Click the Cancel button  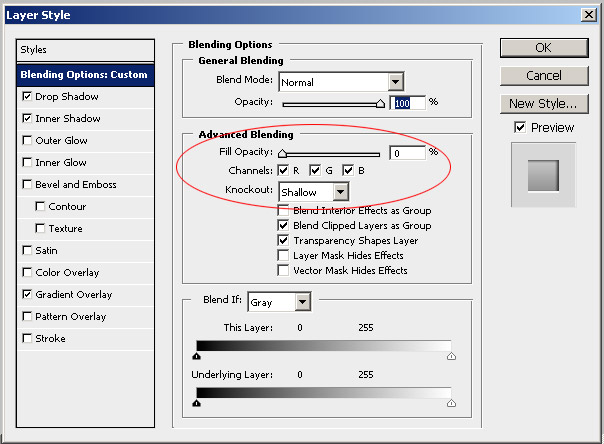(544, 75)
